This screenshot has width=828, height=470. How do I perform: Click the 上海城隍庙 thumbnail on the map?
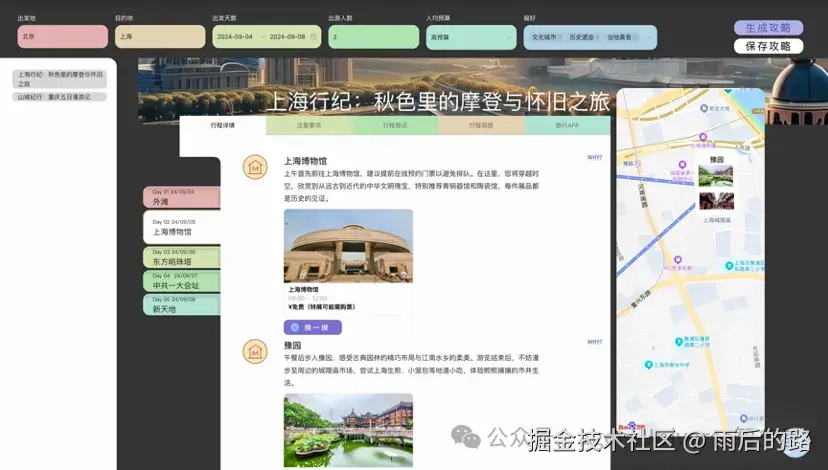(716, 202)
